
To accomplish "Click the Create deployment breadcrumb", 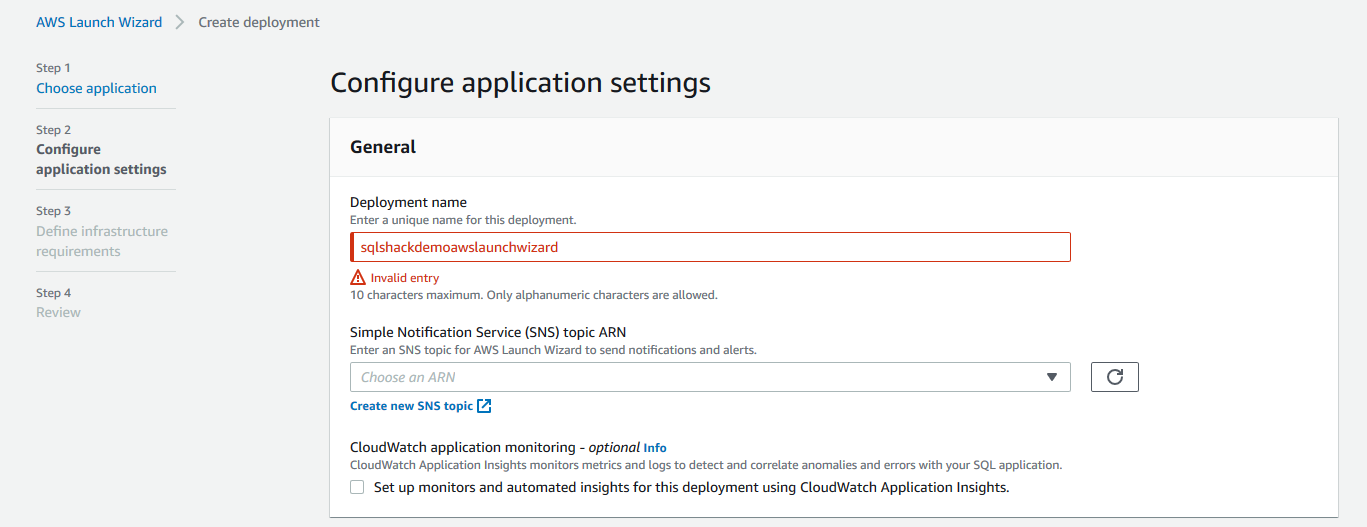I will tap(259, 22).
